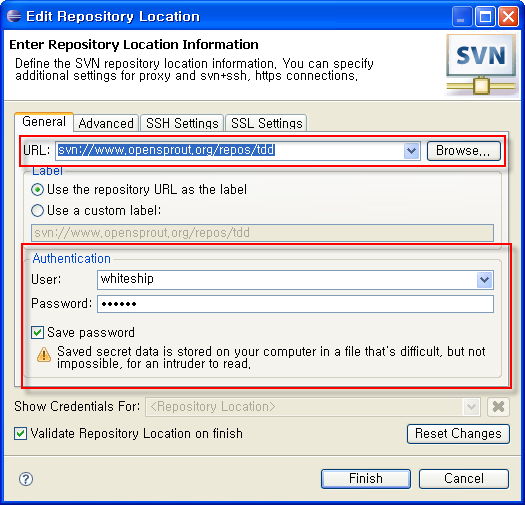Image resolution: width=525 pixels, height=505 pixels.
Task: Maximize the dialog window
Action: pos(485,17)
